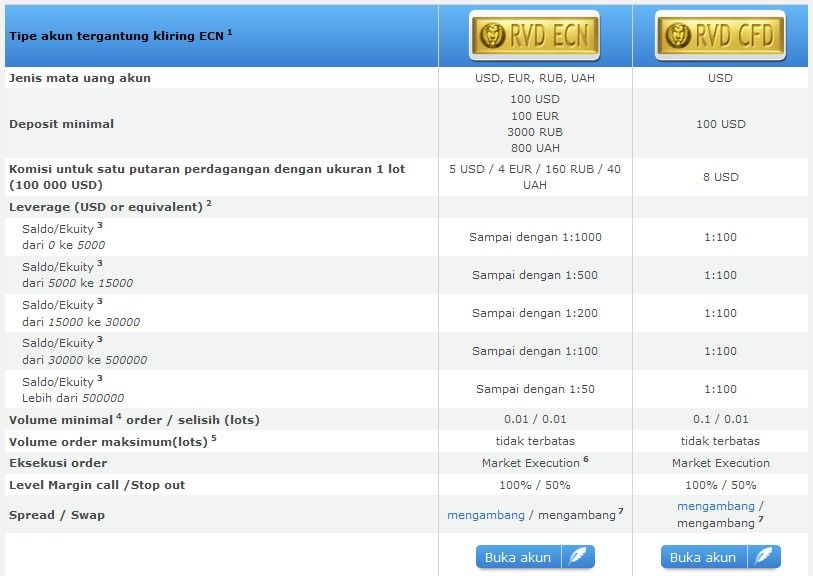Click the '100% / 50%' cell in the CFD column

(x=721, y=485)
